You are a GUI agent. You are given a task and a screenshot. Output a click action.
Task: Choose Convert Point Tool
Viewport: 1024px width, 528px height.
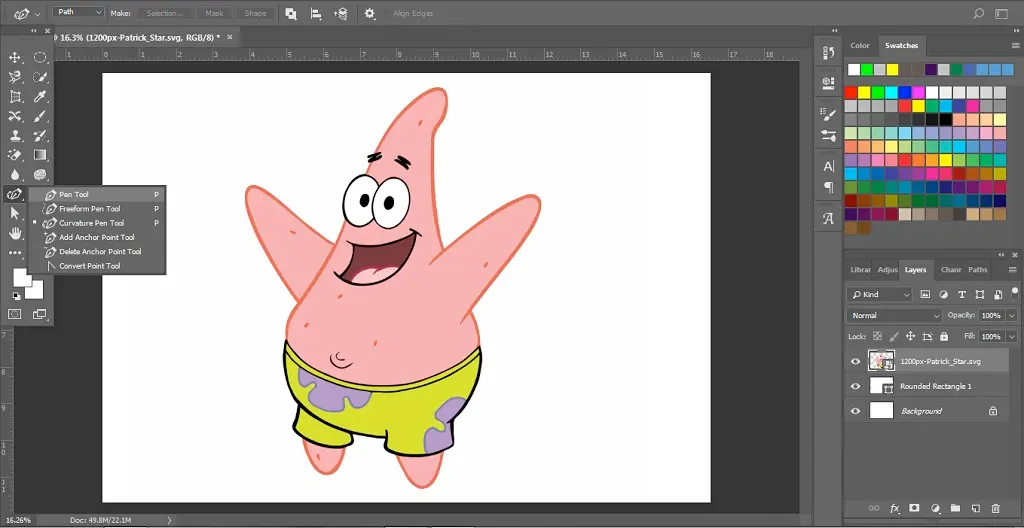click(97, 266)
